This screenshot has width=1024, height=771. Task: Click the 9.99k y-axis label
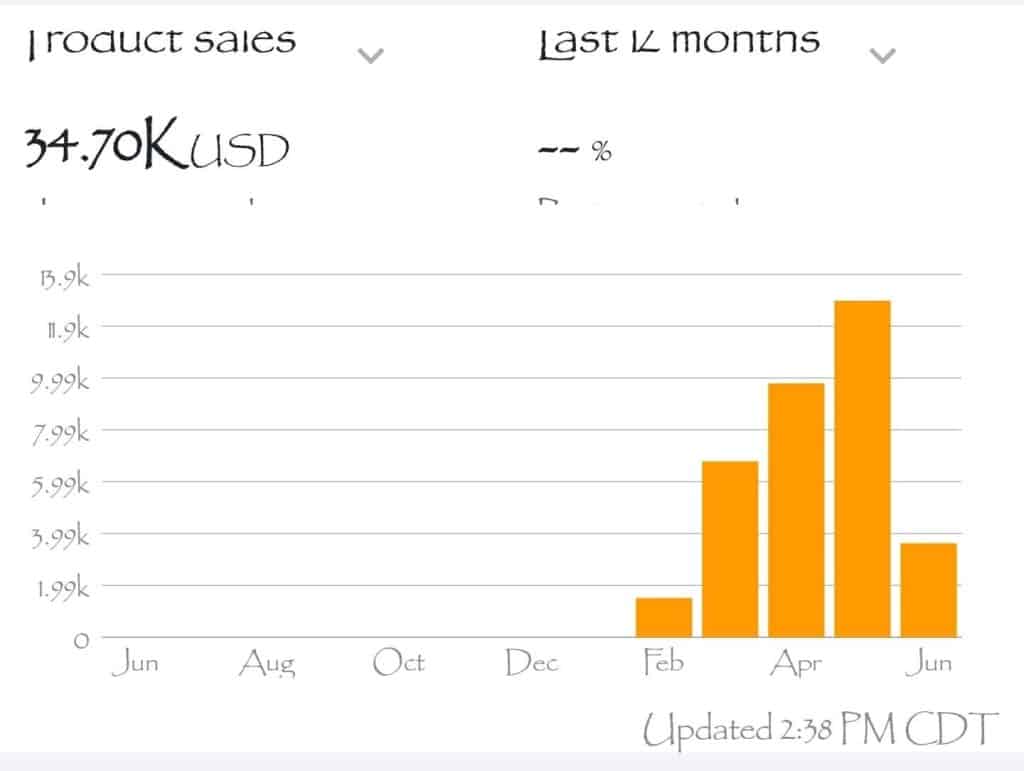tap(59, 381)
